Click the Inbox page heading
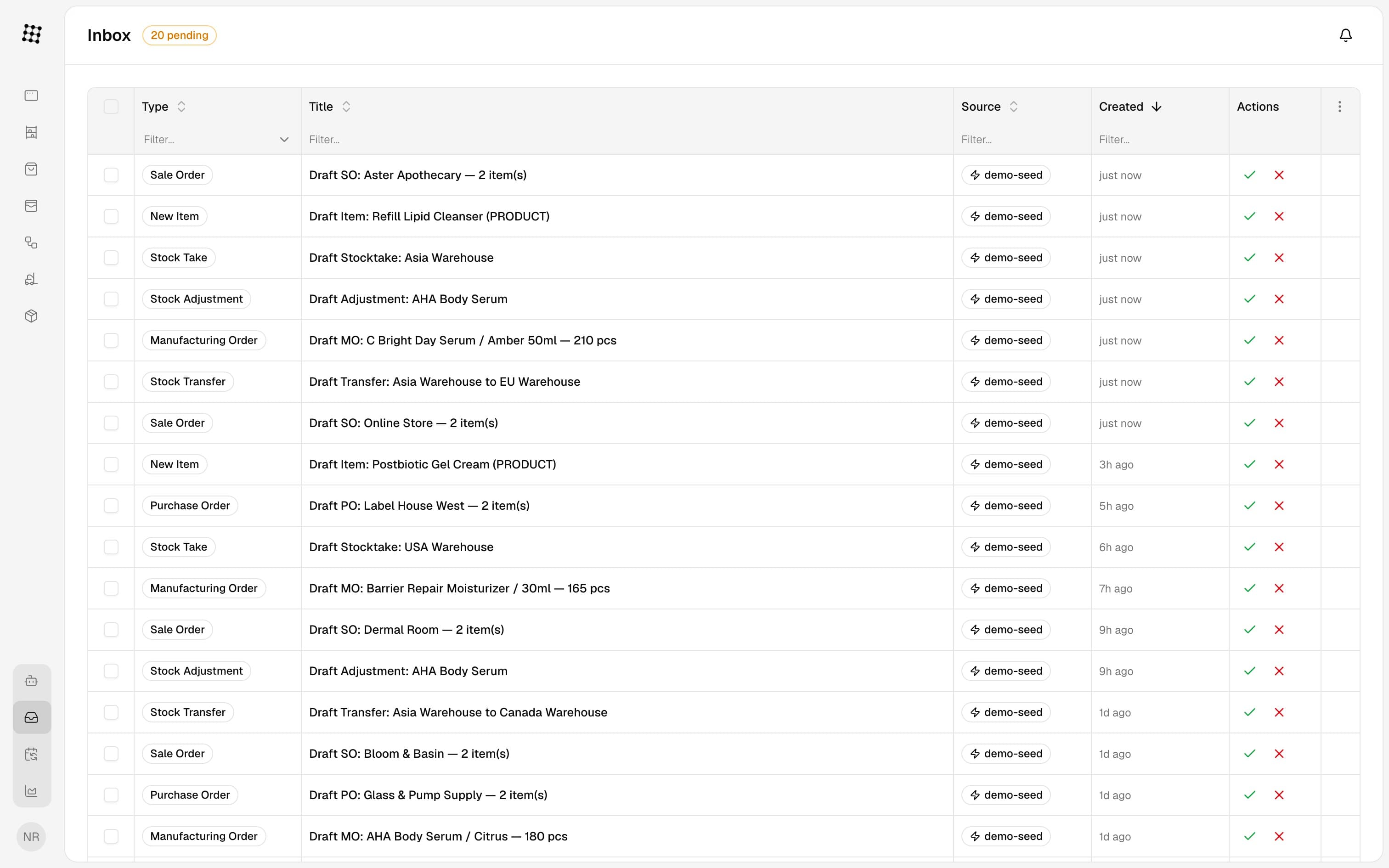The height and width of the screenshot is (868, 1389). coord(109,36)
